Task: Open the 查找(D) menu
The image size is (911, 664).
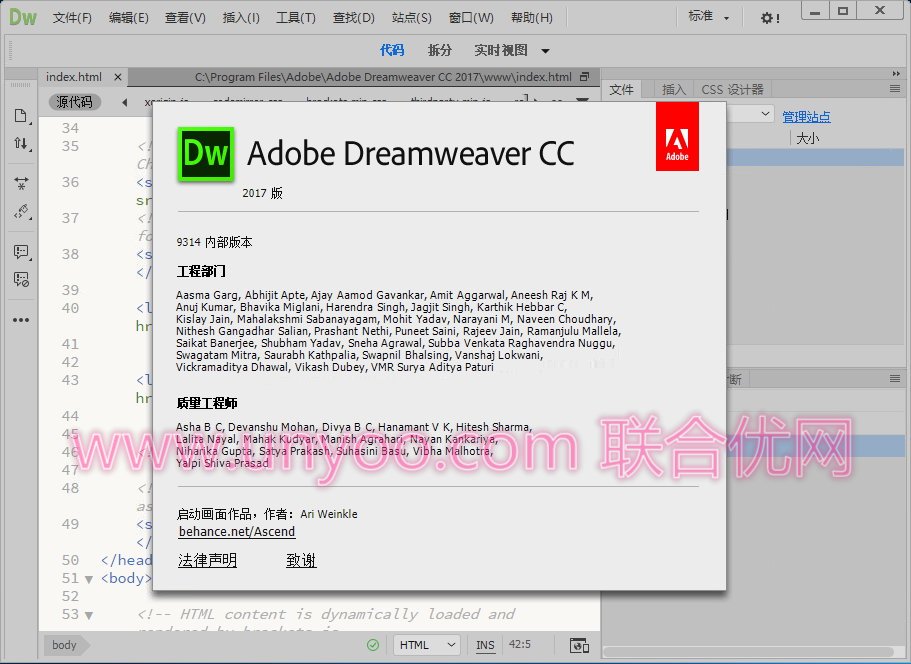Action: coord(353,18)
